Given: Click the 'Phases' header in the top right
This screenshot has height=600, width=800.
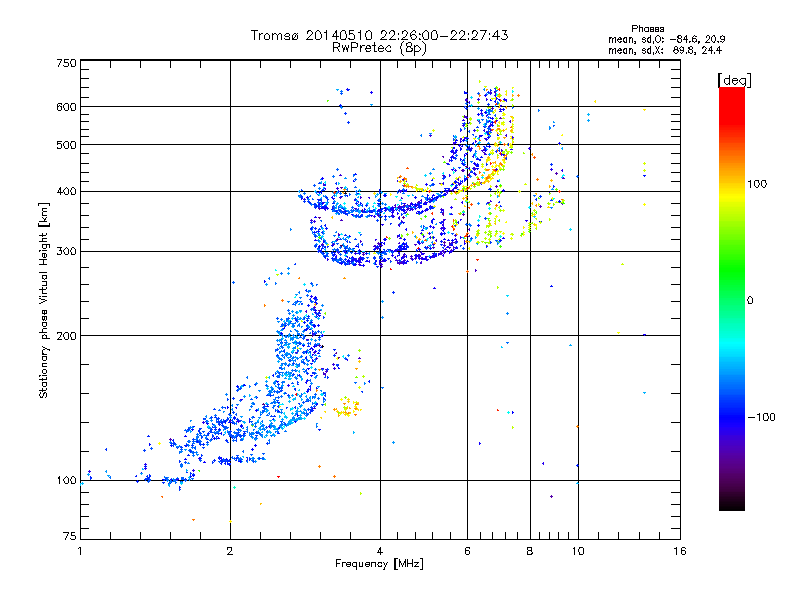Looking at the screenshot, I should 647,29.
